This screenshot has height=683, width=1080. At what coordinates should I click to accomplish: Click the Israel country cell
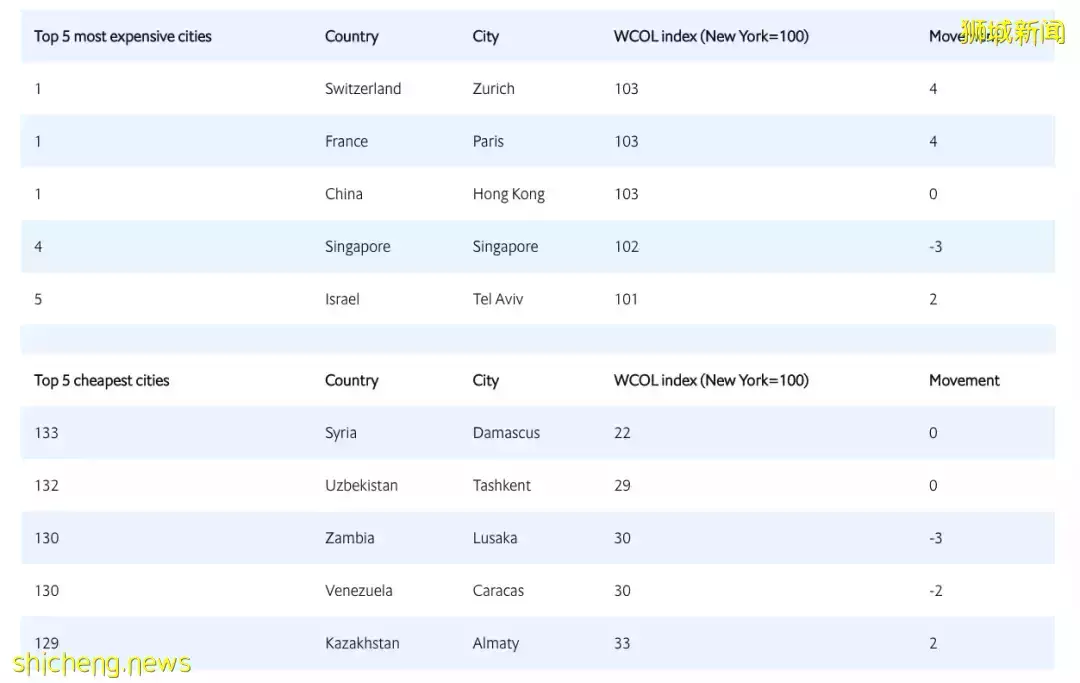pyautogui.click(x=342, y=299)
